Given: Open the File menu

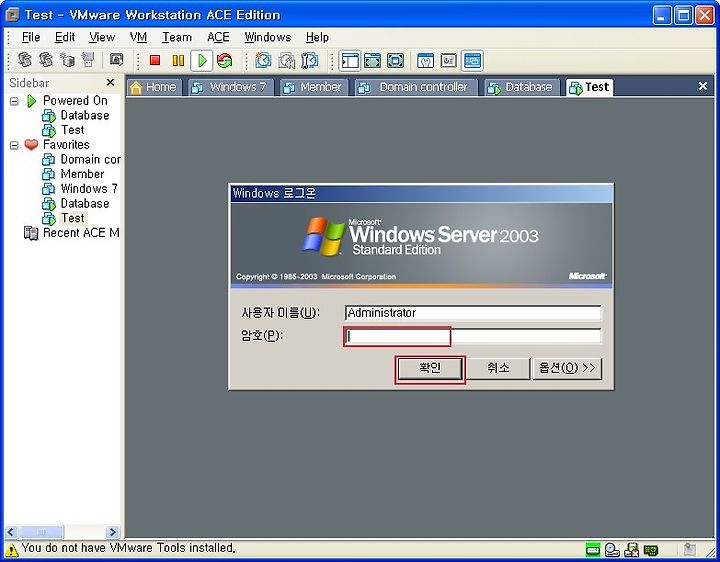Looking at the screenshot, I should coord(31,37).
